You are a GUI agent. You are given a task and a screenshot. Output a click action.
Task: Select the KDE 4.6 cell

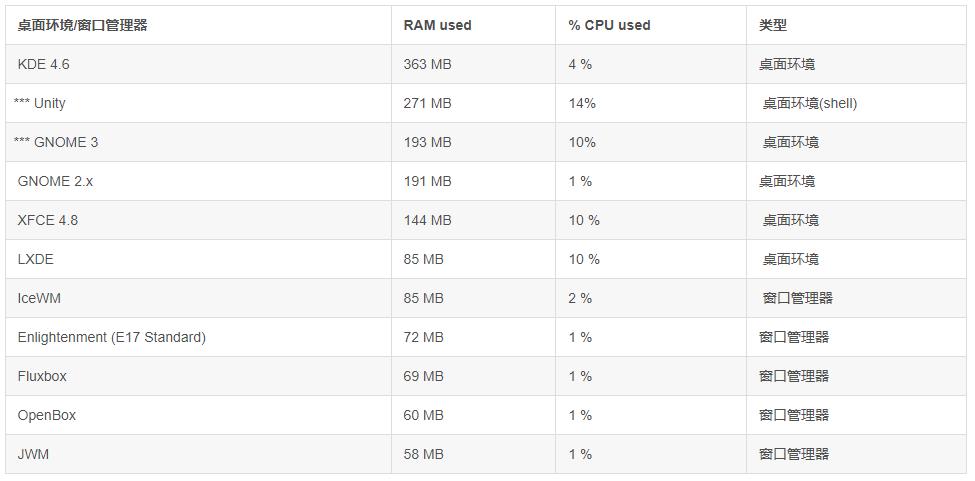44,64
